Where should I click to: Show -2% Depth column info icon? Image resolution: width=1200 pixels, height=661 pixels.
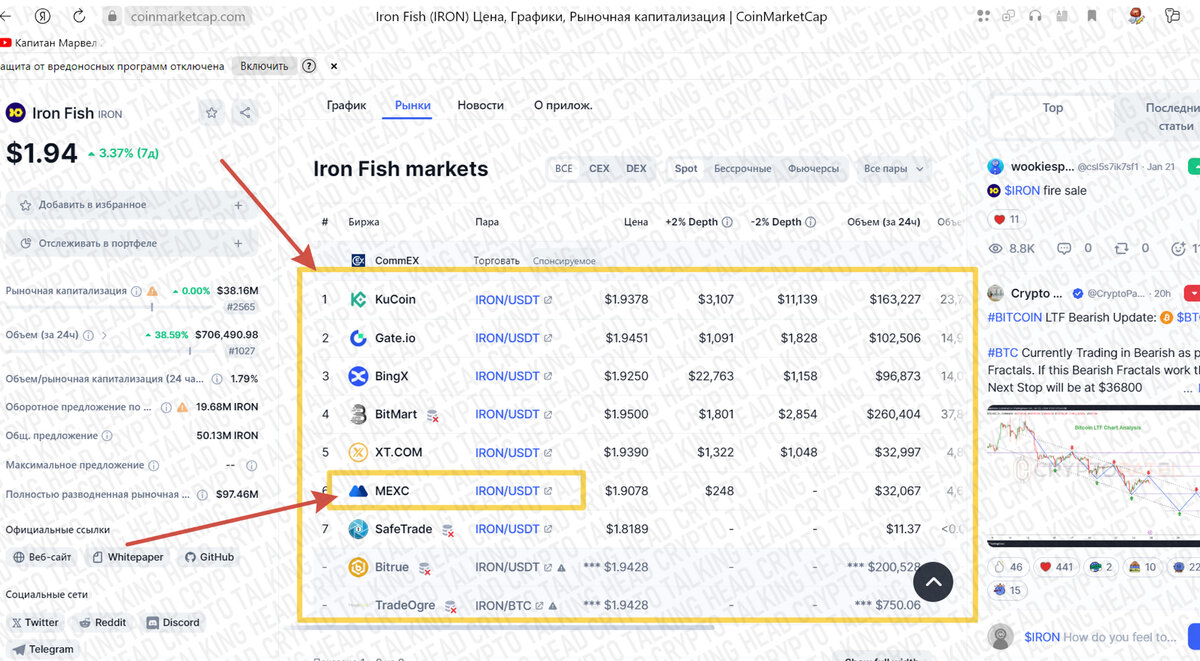(811, 222)
